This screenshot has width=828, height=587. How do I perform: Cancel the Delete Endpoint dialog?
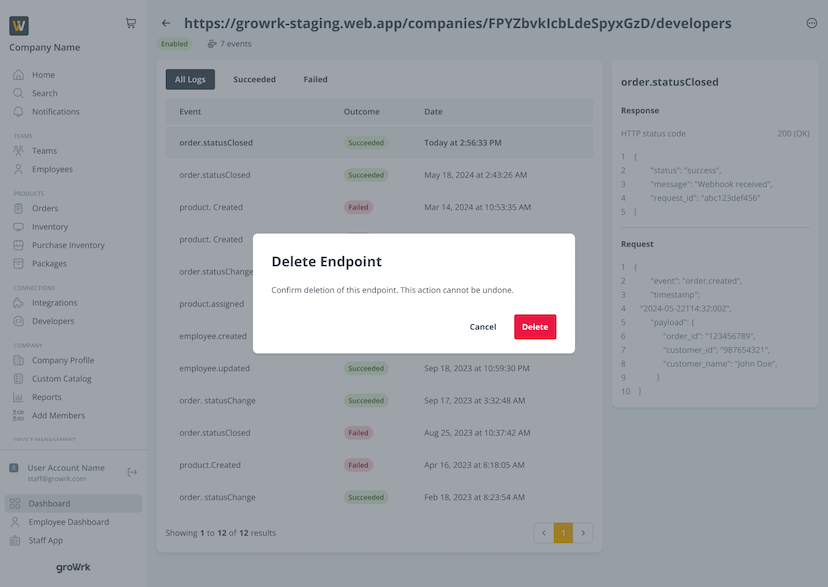[x=483, y=326]
